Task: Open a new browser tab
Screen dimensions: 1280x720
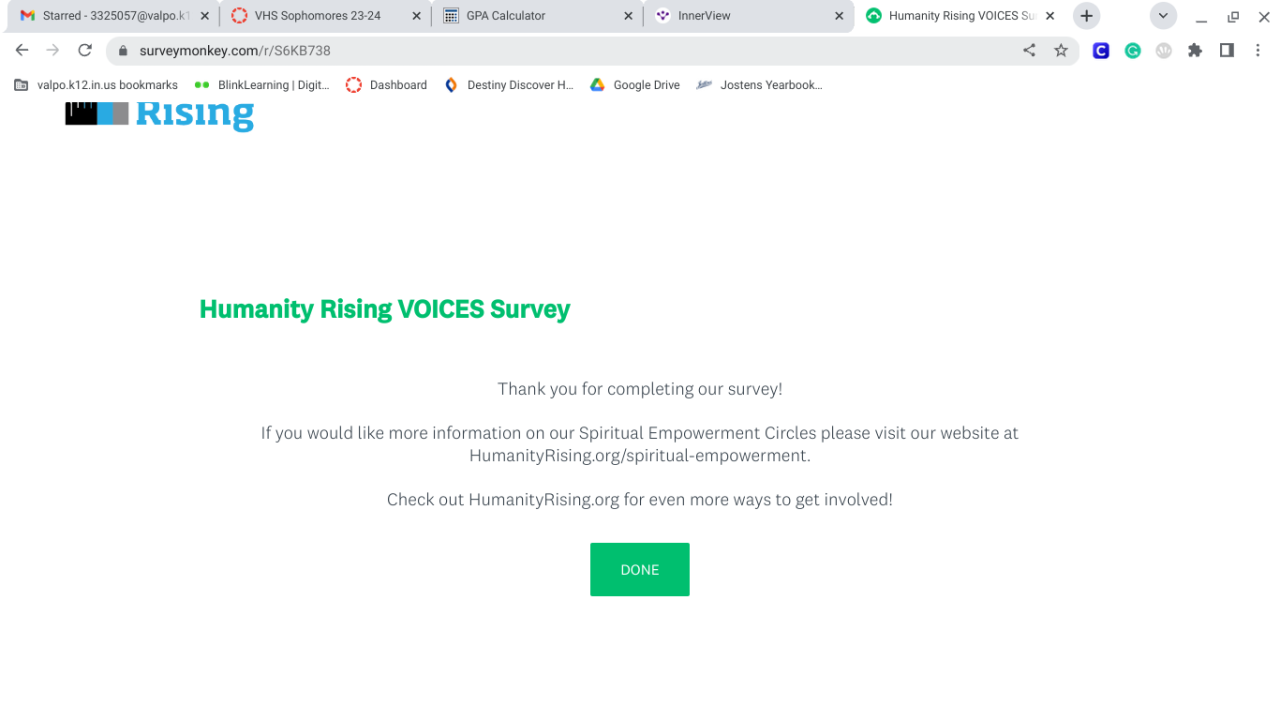Action: [x=1086, y=16]
